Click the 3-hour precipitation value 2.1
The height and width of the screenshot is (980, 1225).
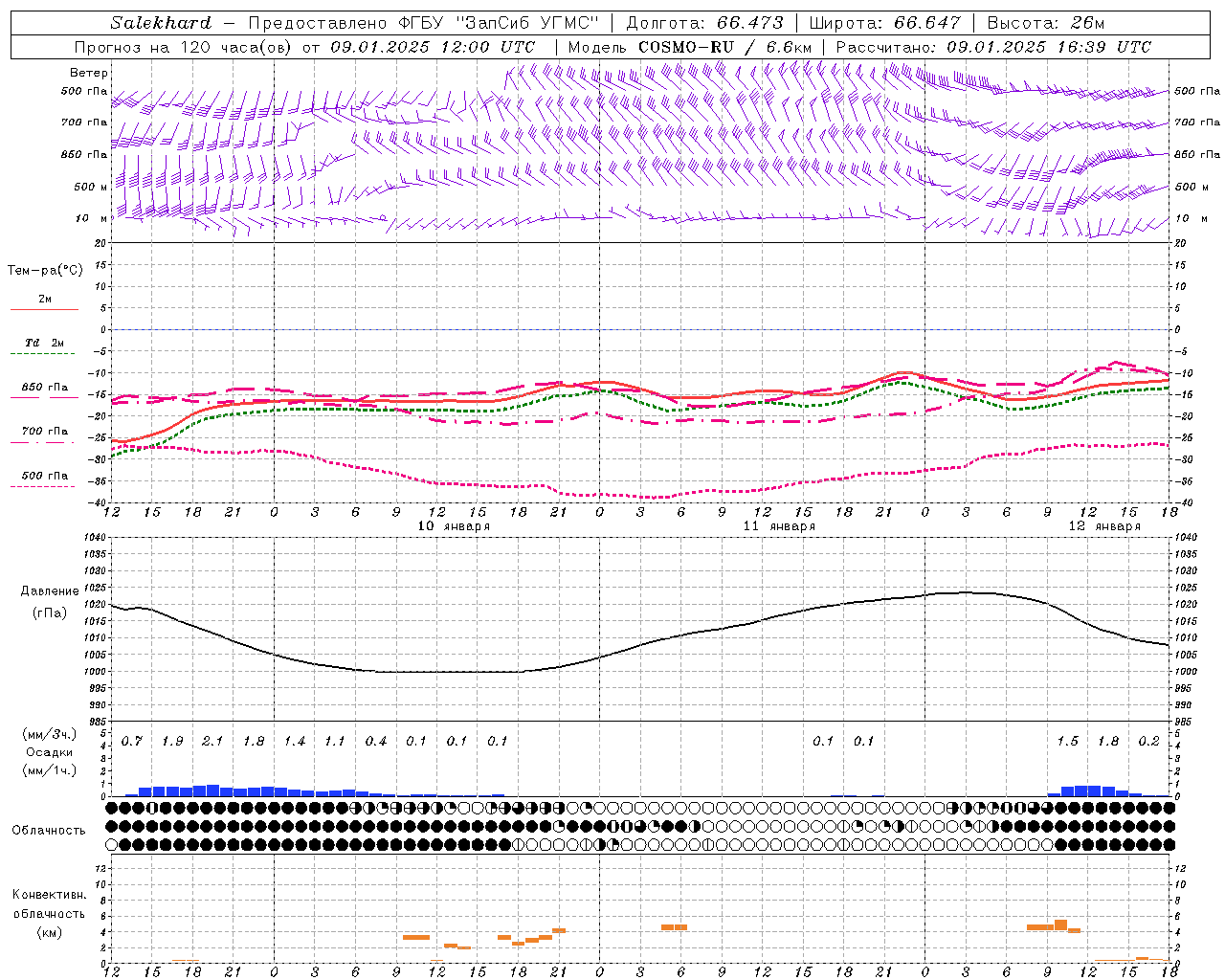212,742
